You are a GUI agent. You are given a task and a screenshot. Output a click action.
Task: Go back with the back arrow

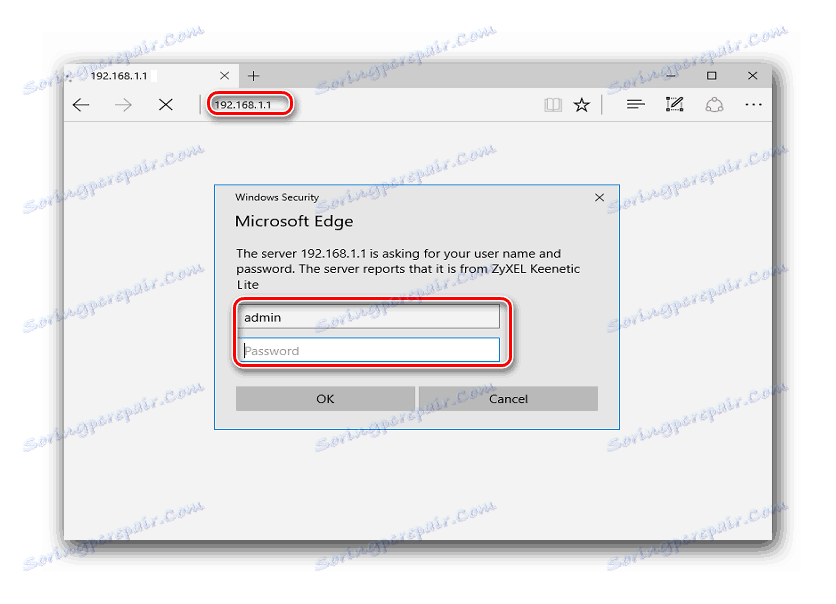(81, 104)
